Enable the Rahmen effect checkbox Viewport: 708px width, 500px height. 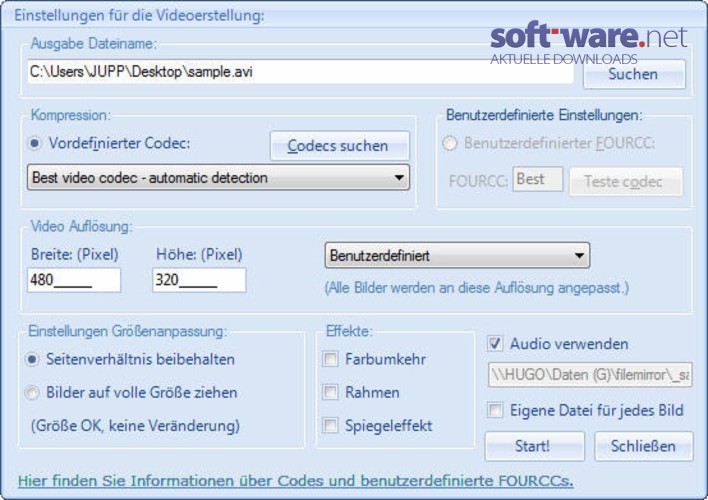pyautogui.click(x=330, y=392)
